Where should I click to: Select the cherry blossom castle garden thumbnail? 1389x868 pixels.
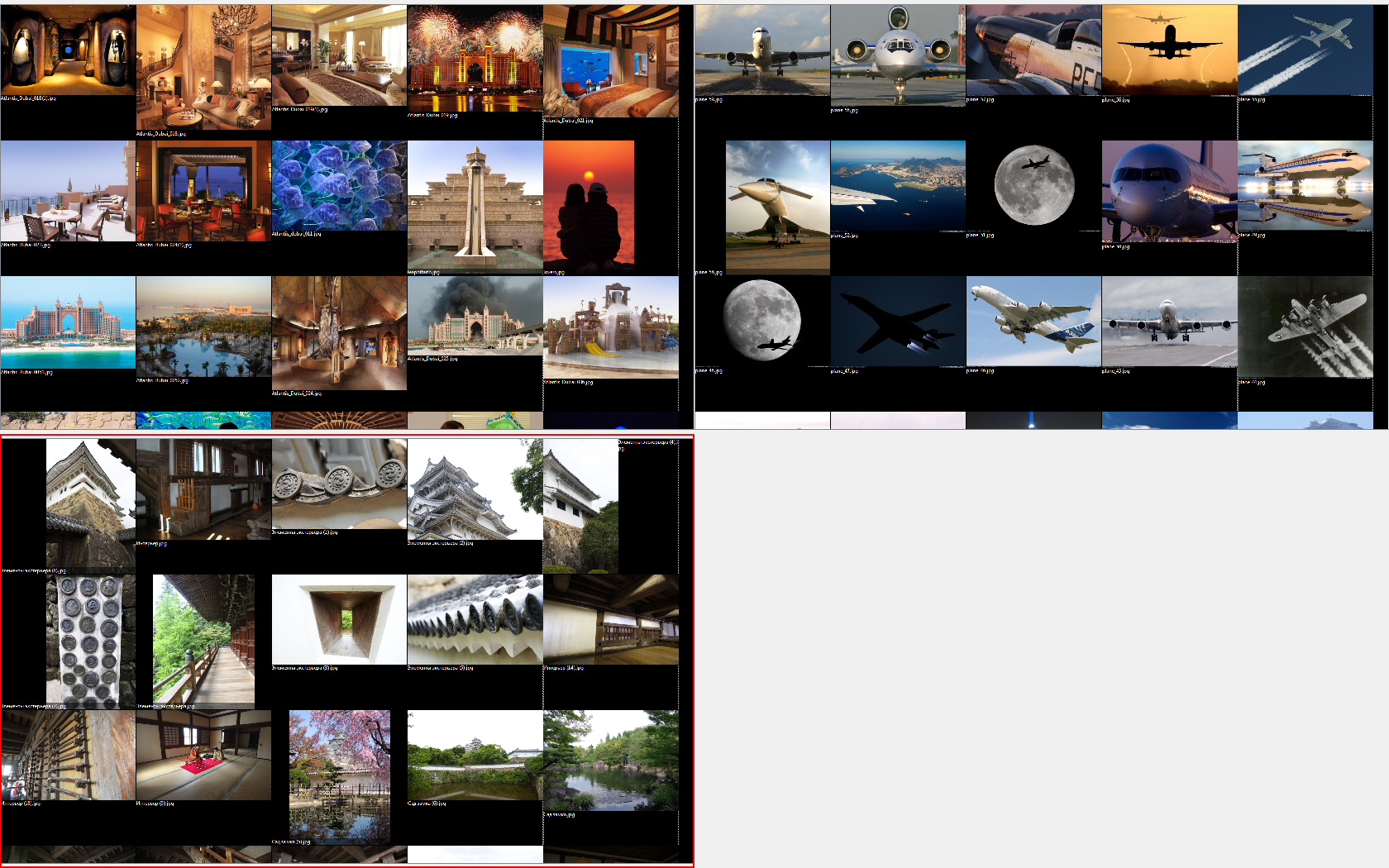339,769
